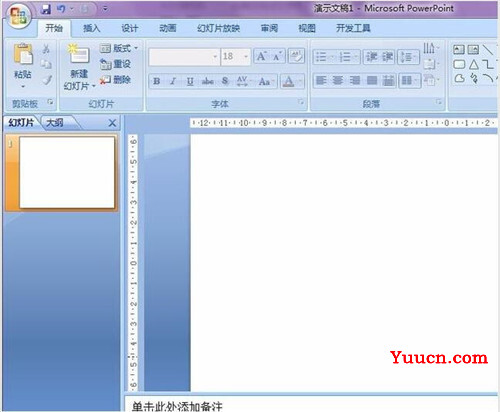Switch to the 插入 Insert tab

(x=92, y=28)
